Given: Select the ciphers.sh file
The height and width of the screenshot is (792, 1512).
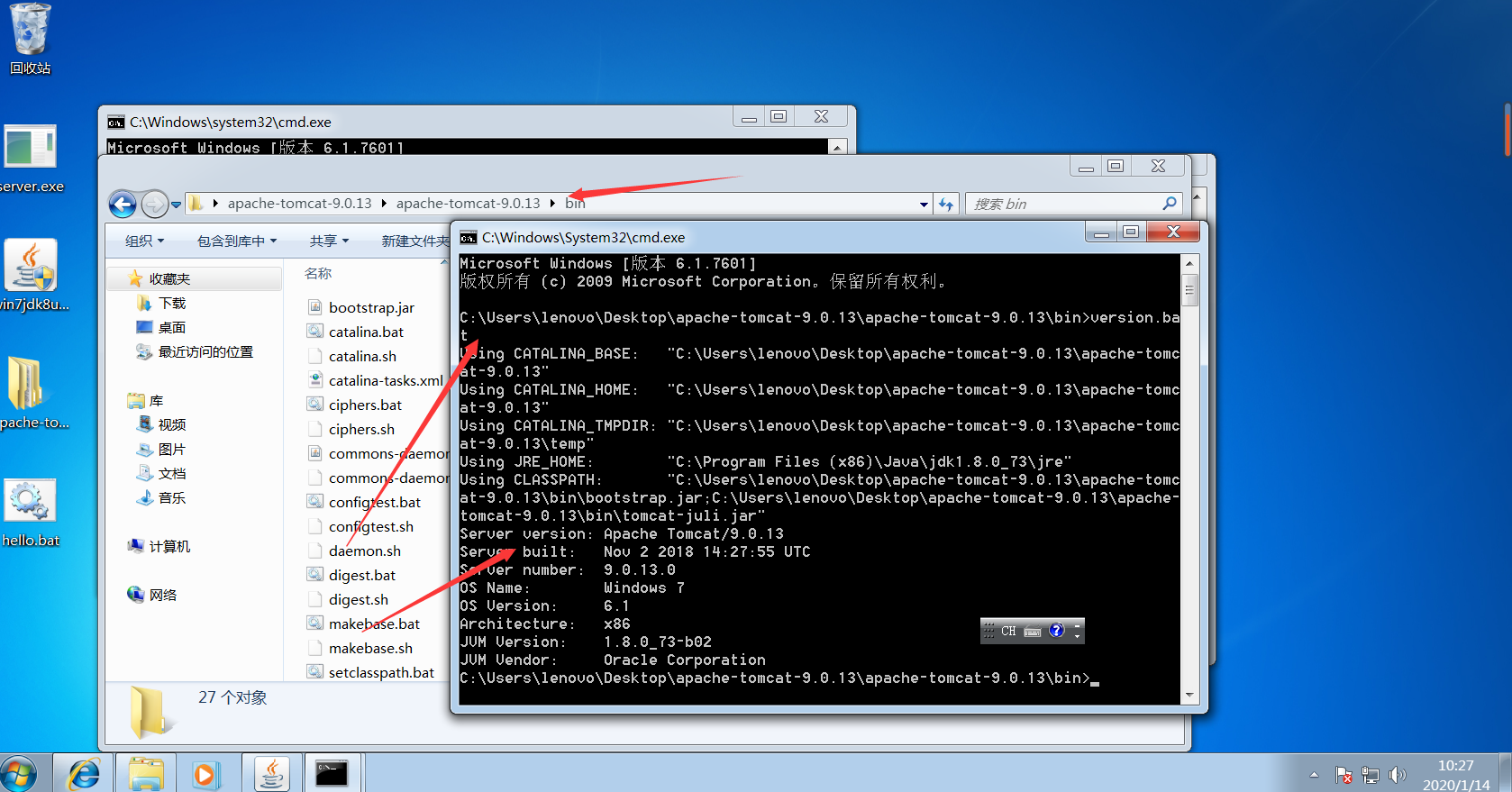Looking at the screenshot, I should [361, 429].
